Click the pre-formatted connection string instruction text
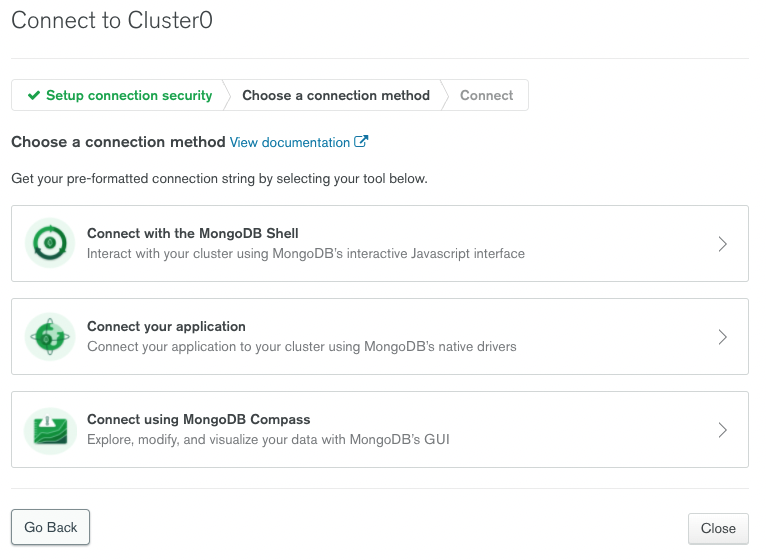766x560 pixels. (219, 179)
